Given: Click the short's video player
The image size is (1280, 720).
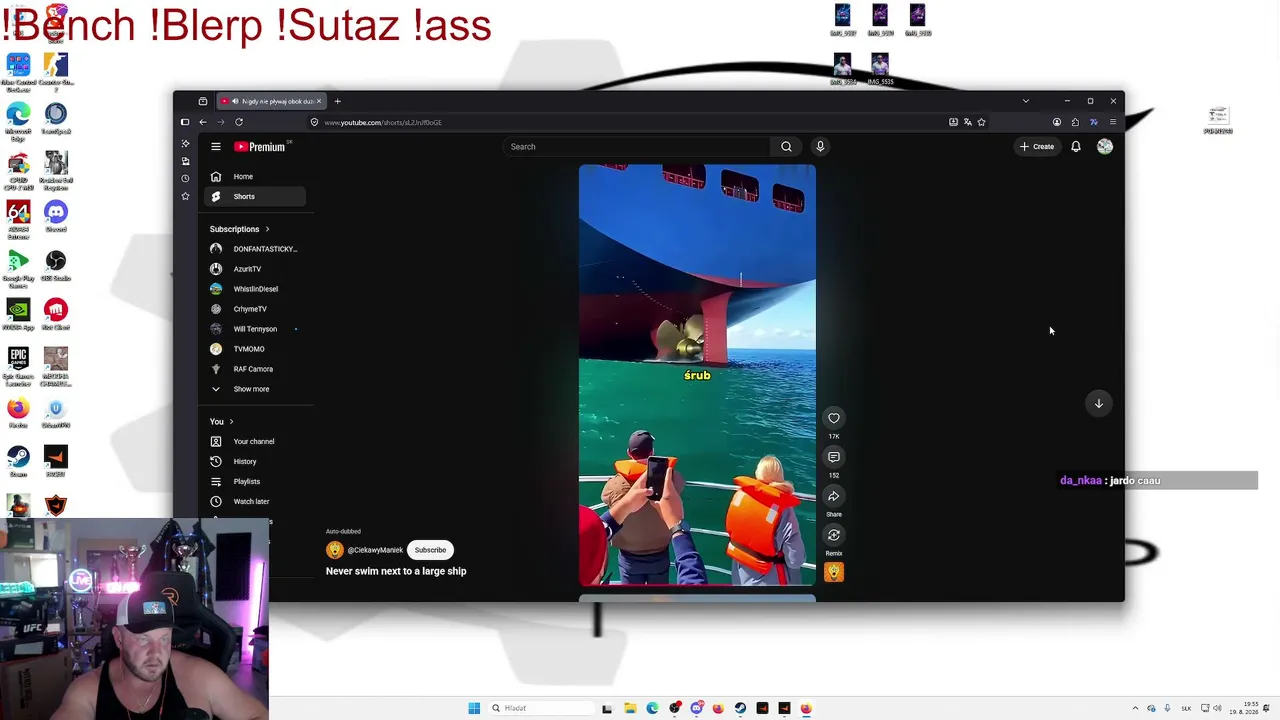Looking at the screenshot, I should (697, 375).
